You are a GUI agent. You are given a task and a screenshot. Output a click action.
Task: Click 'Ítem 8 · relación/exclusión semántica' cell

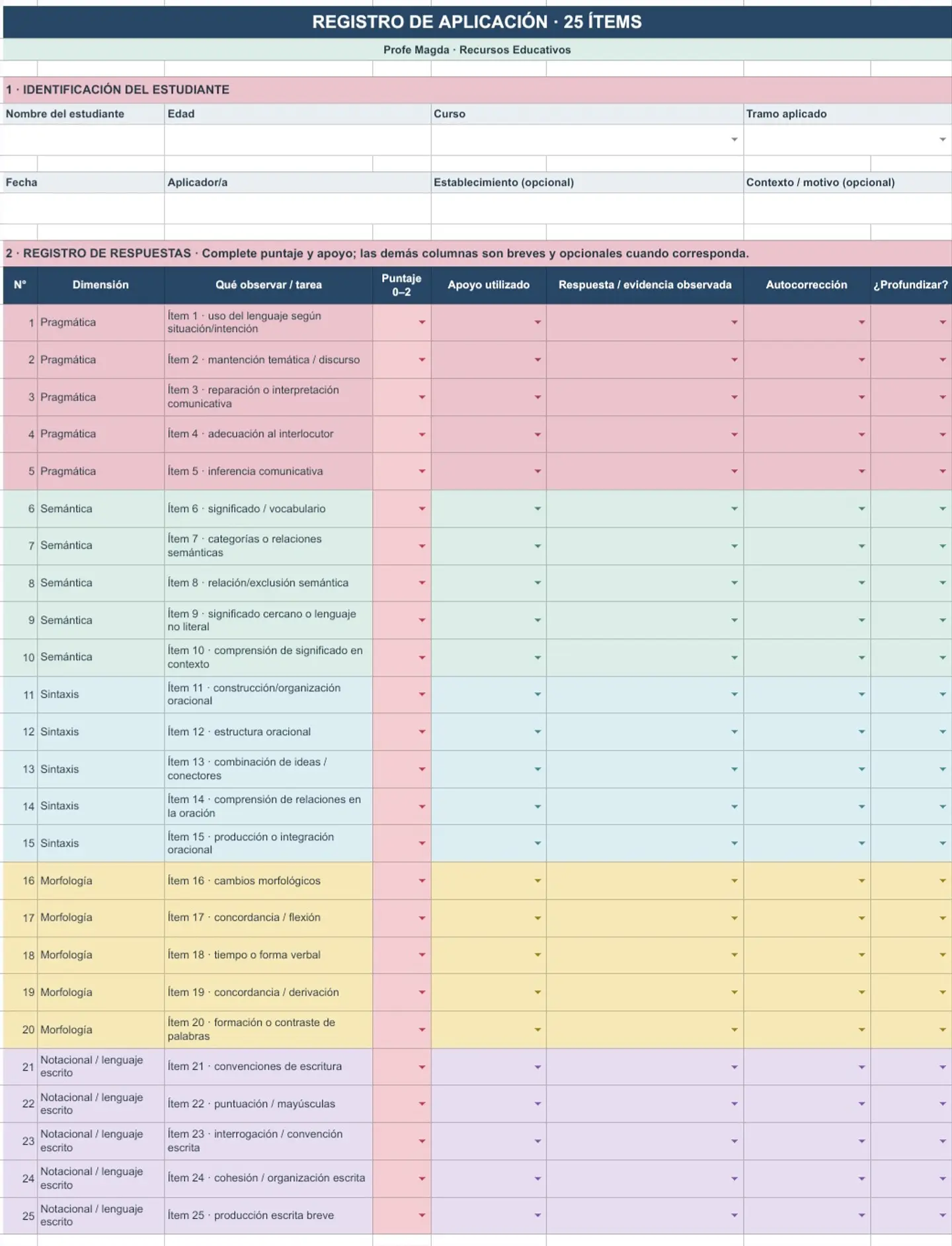click(x=268, y=583)
